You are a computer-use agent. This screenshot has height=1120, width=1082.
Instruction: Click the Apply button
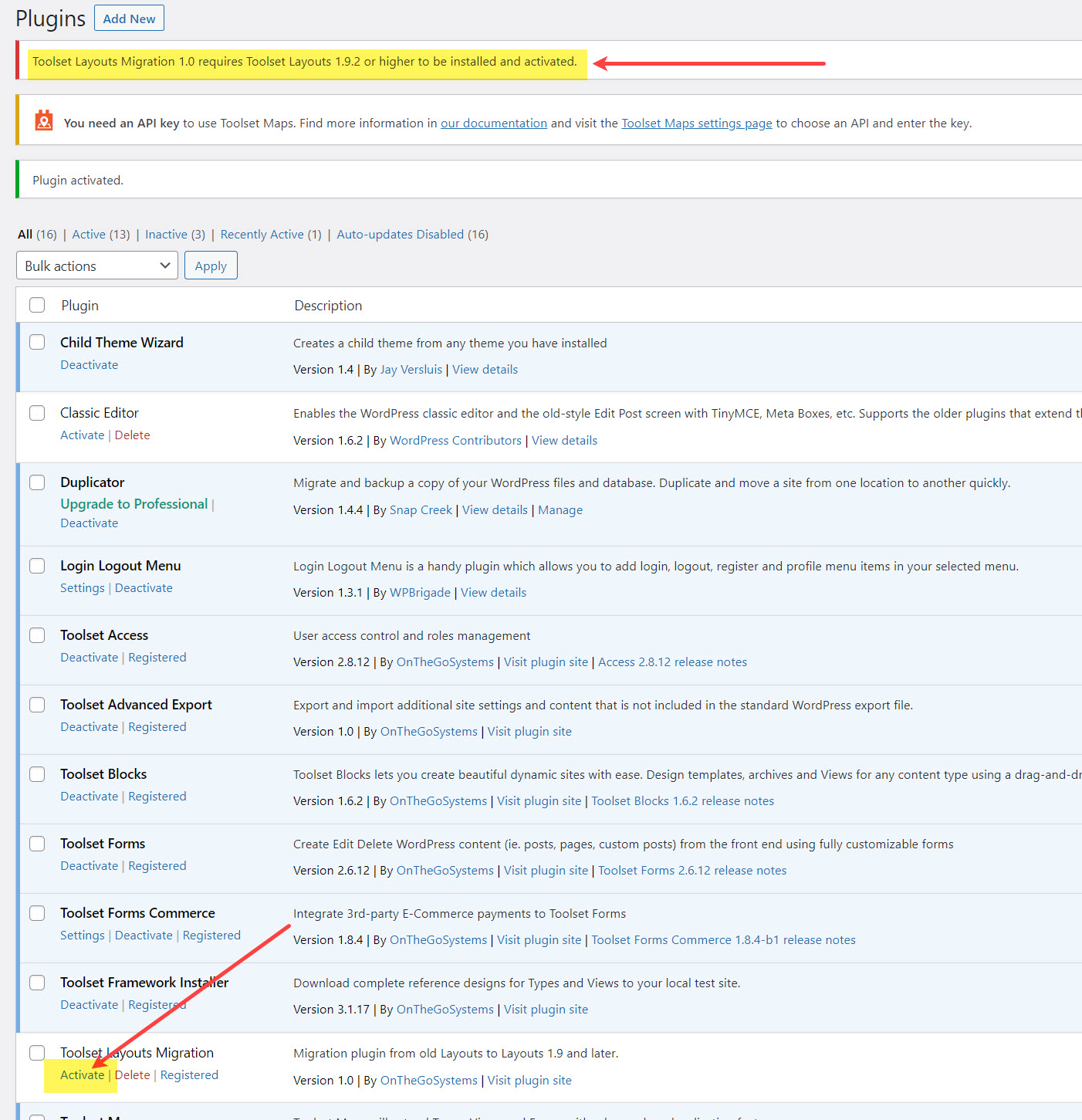[211, 266]
